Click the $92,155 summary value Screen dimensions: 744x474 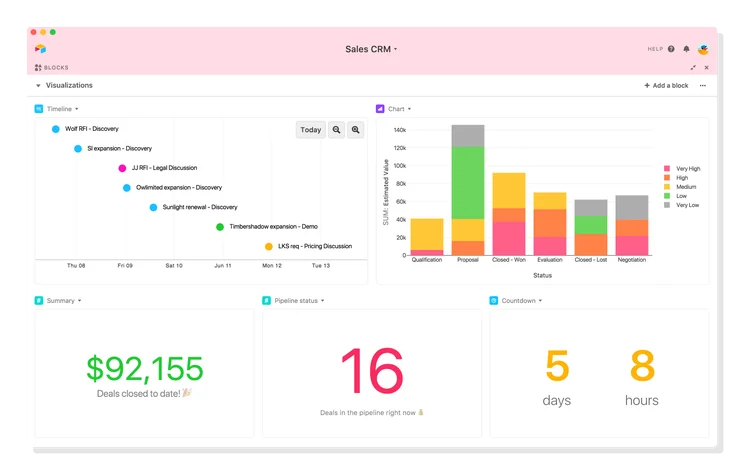tap(145, 369)
